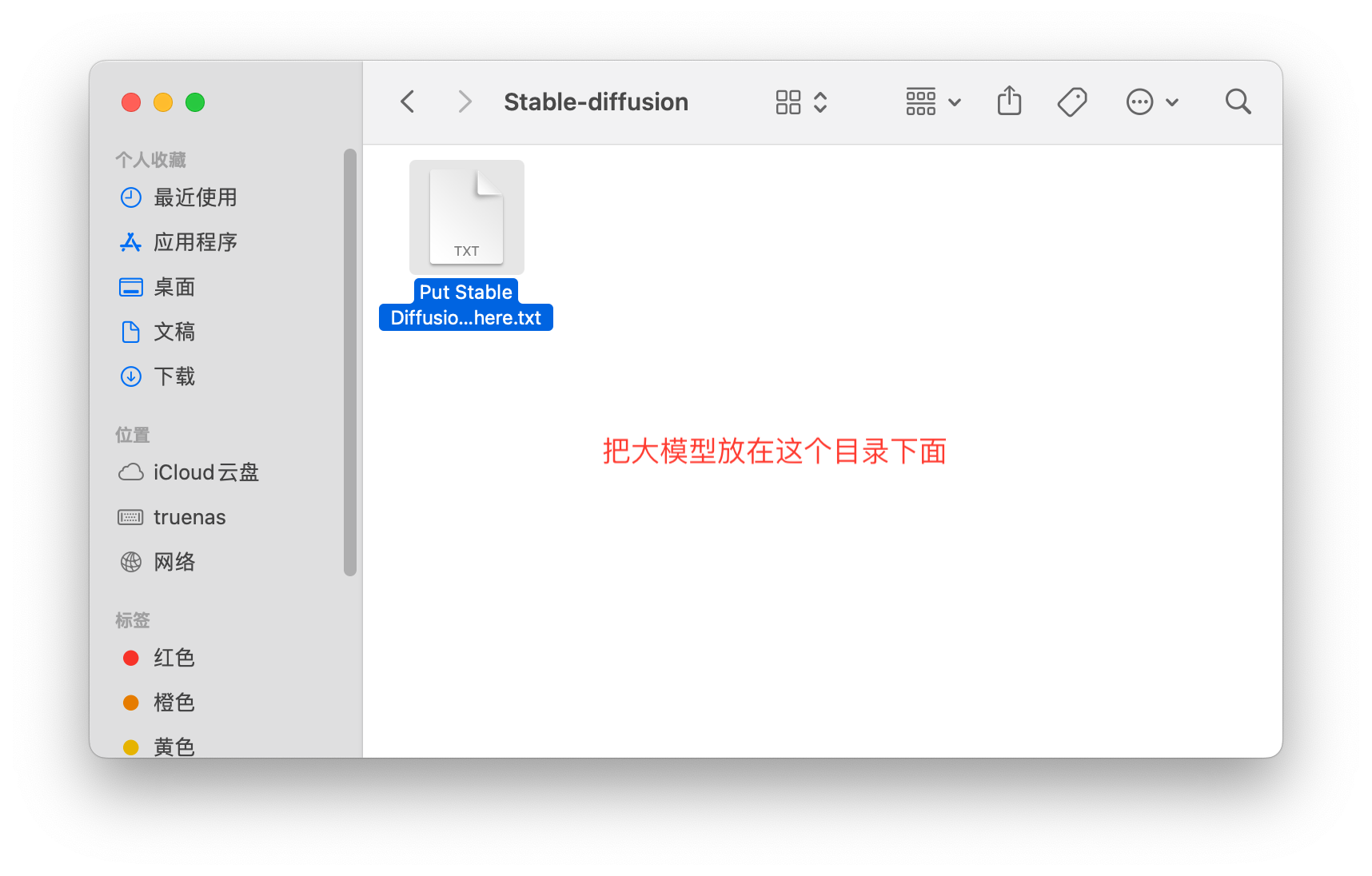Image resolution: width=1372 pixels, height=876 pixels.
Task: Zoom window with green button
Action: [x=195, y=102]
